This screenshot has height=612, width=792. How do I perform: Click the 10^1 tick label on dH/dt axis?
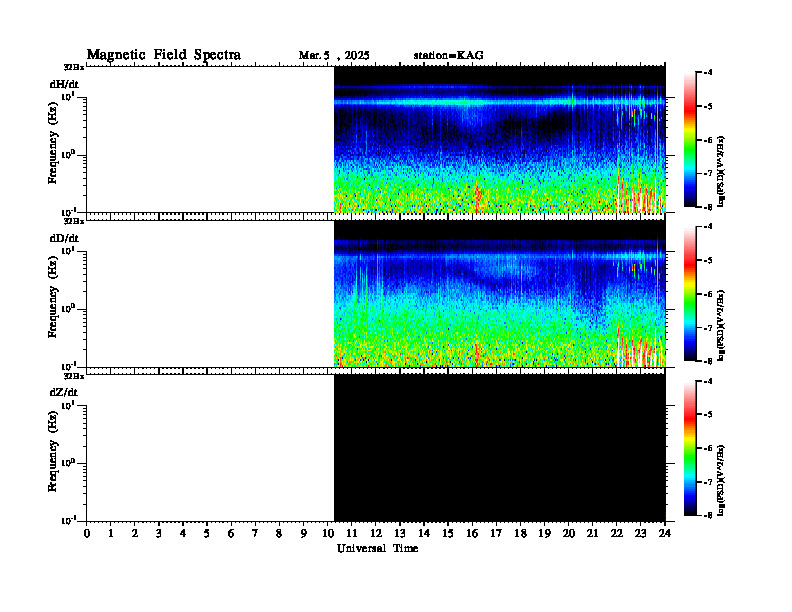[x=68, y=96]
